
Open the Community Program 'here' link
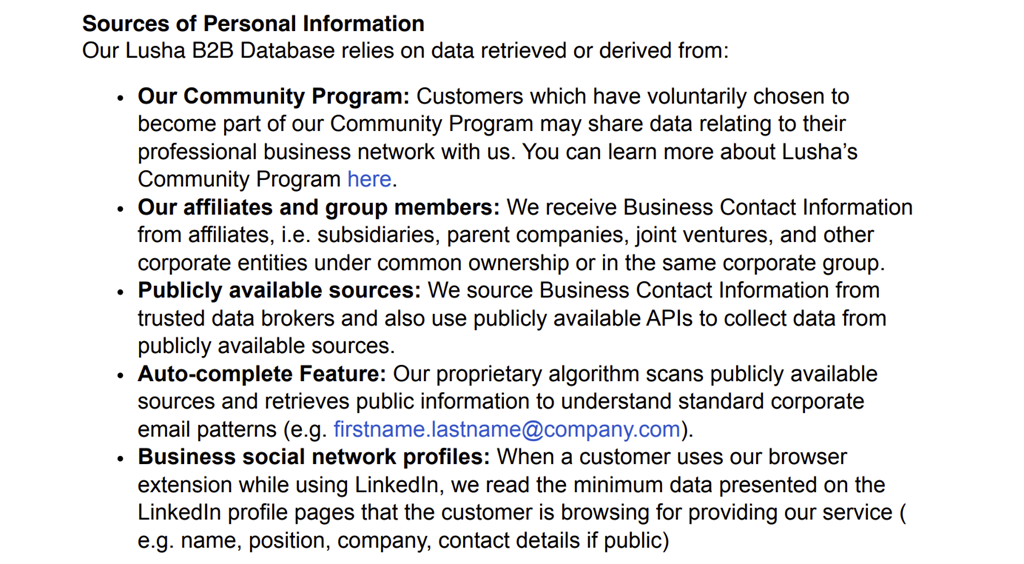[369, 180]
